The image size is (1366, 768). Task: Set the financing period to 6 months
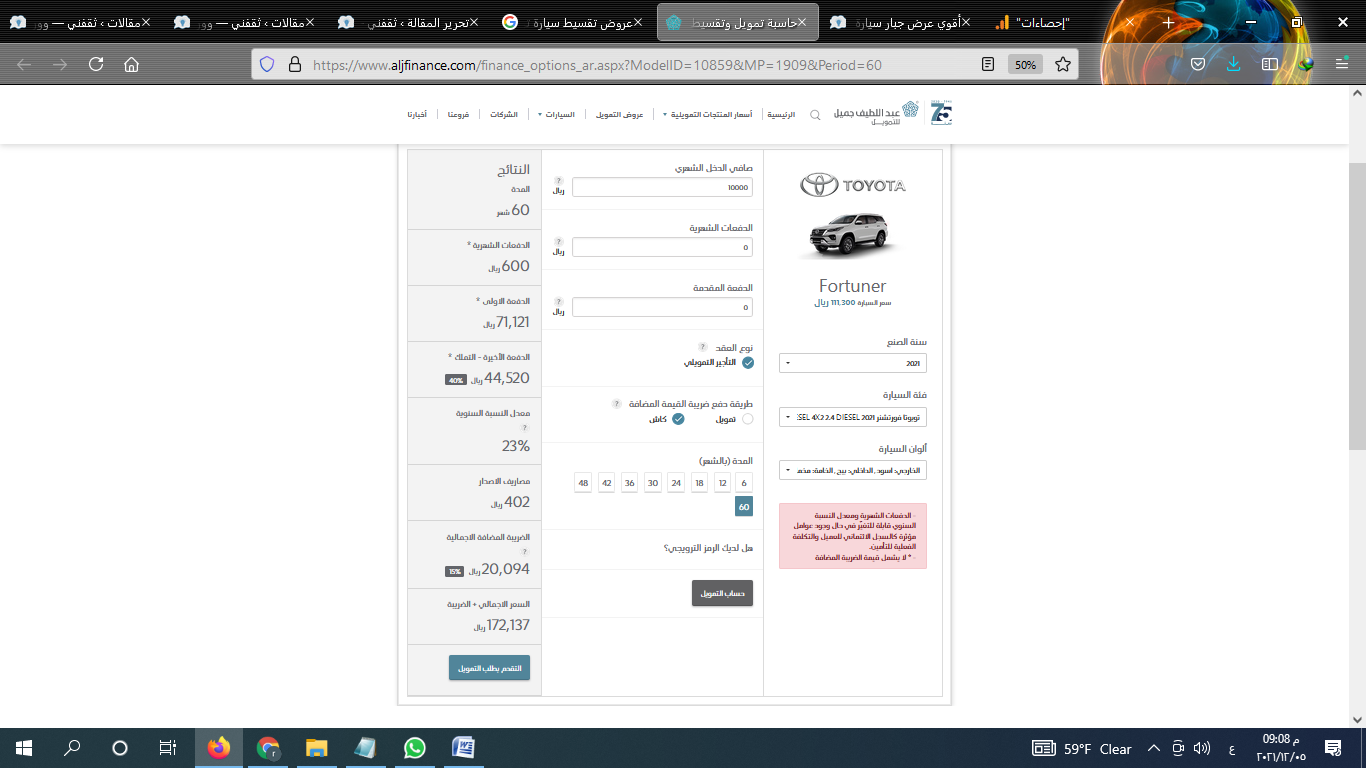tap(744, 483)
